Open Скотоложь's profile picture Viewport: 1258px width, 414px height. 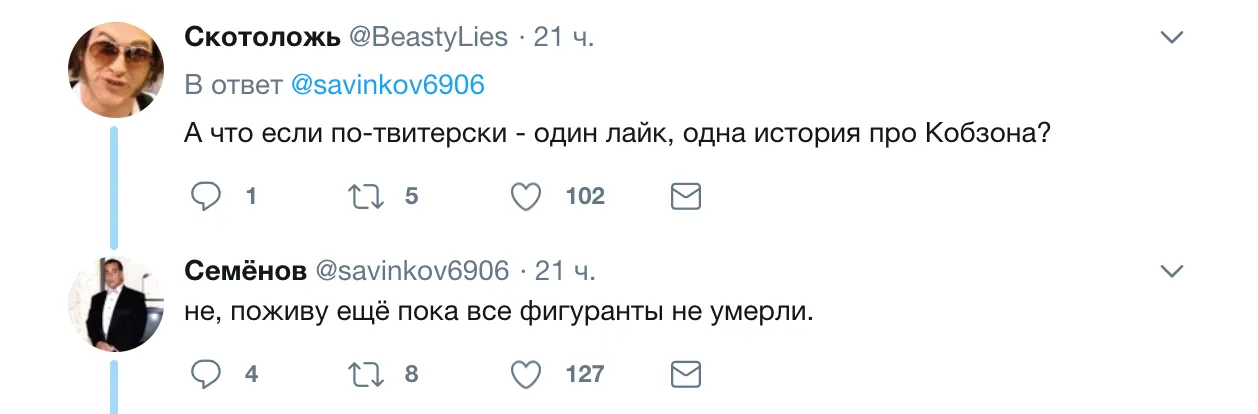pos(115,71)
